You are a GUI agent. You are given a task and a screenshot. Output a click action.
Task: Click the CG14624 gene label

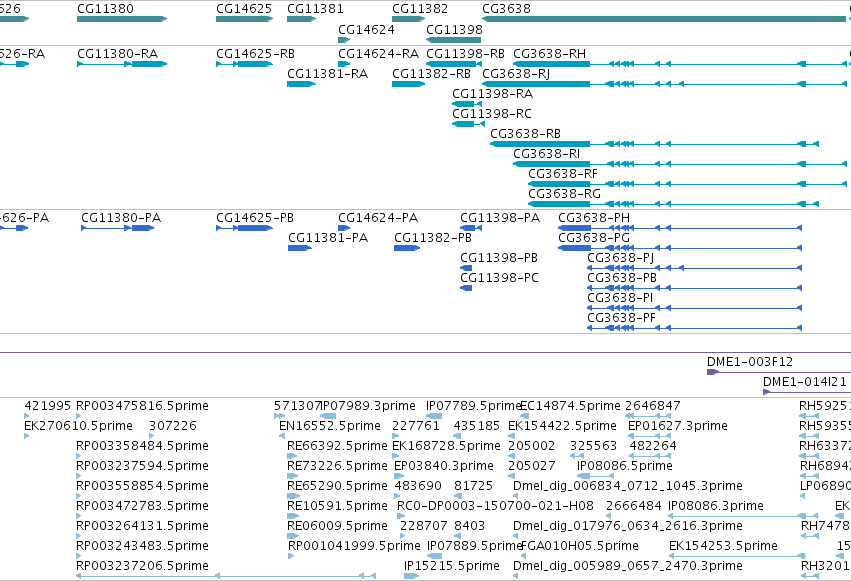366,29
